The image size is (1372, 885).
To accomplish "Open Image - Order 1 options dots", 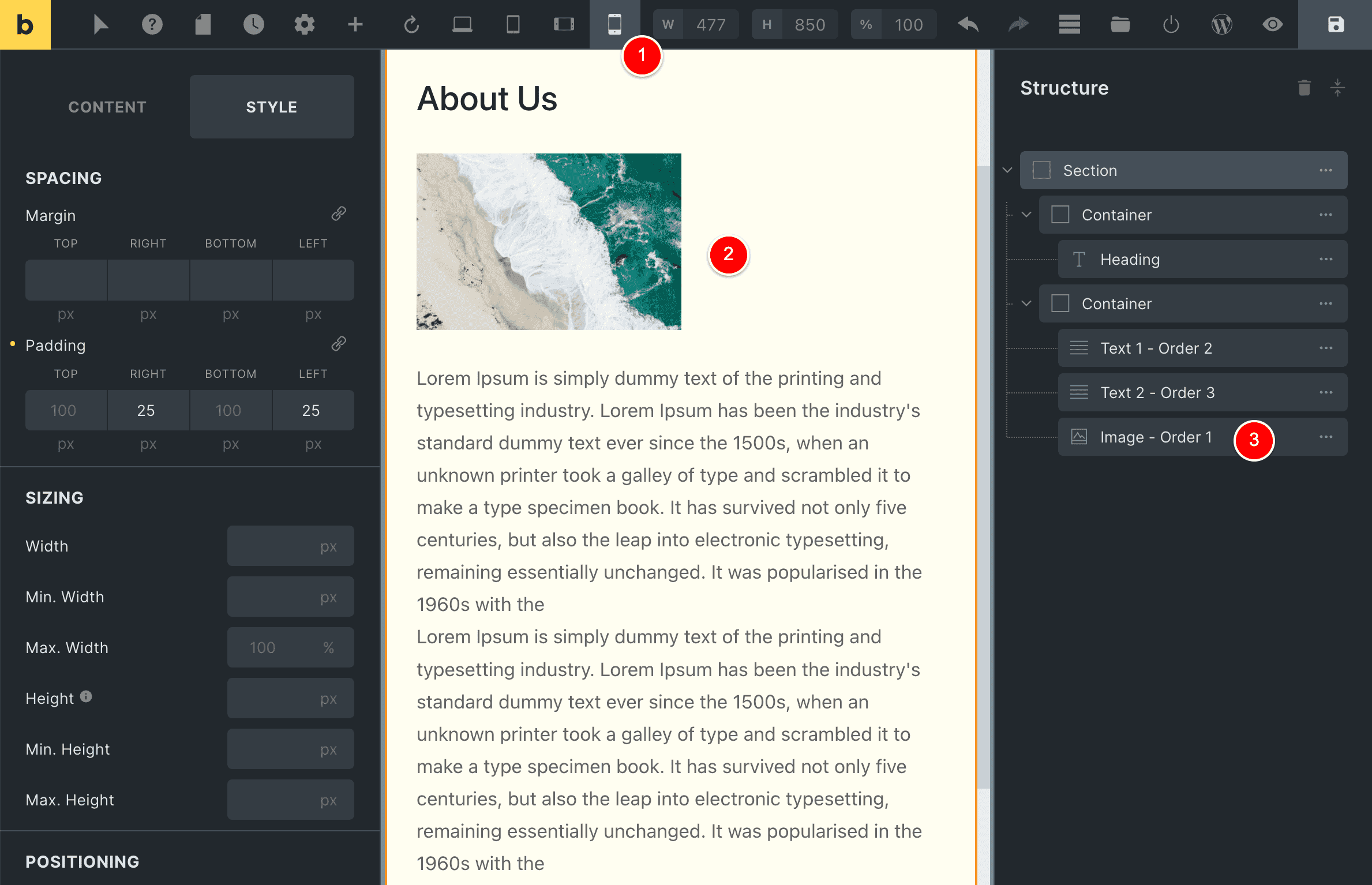I will 1325,437.
